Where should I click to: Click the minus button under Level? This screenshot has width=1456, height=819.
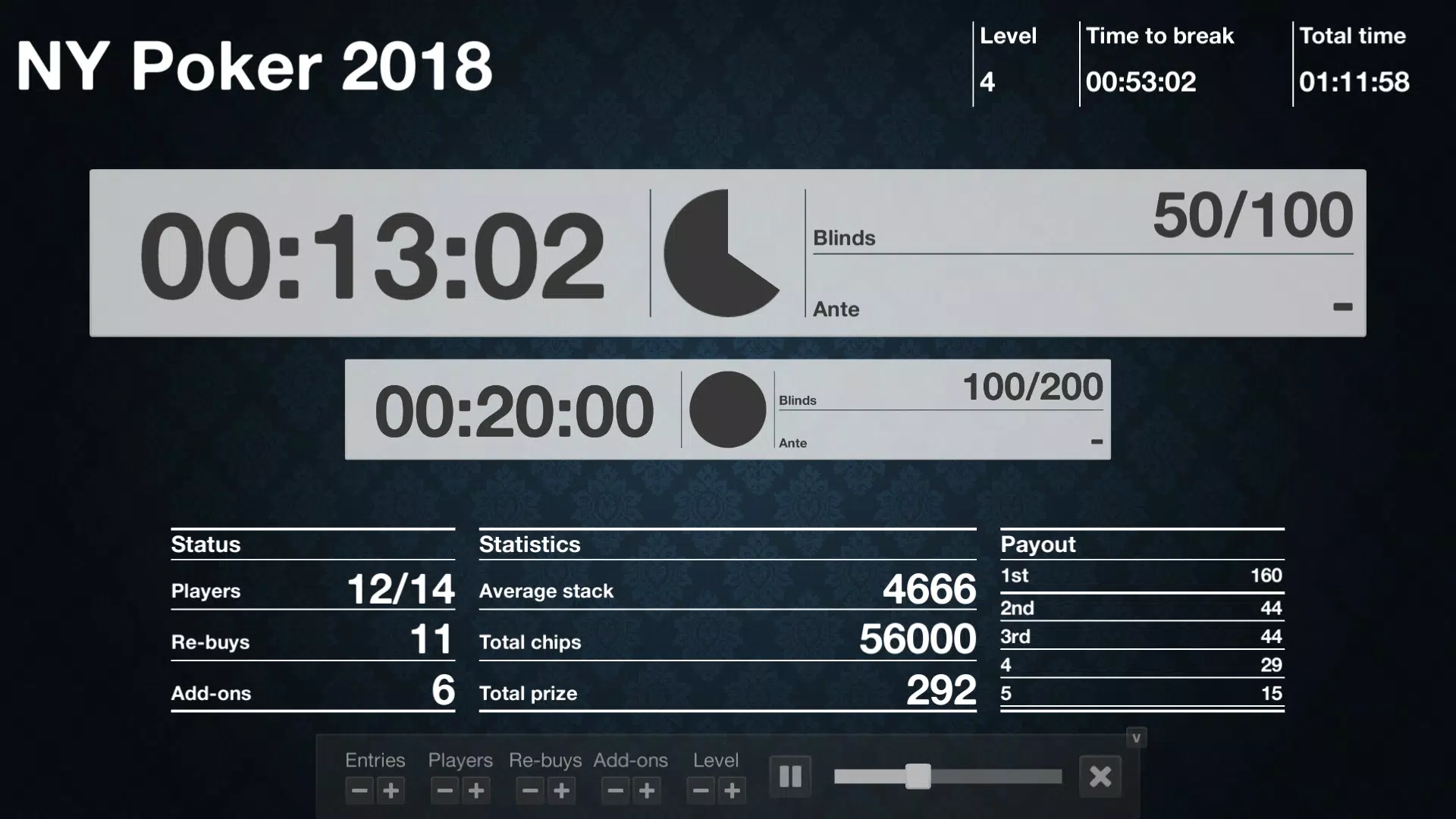tap(700, 790)
